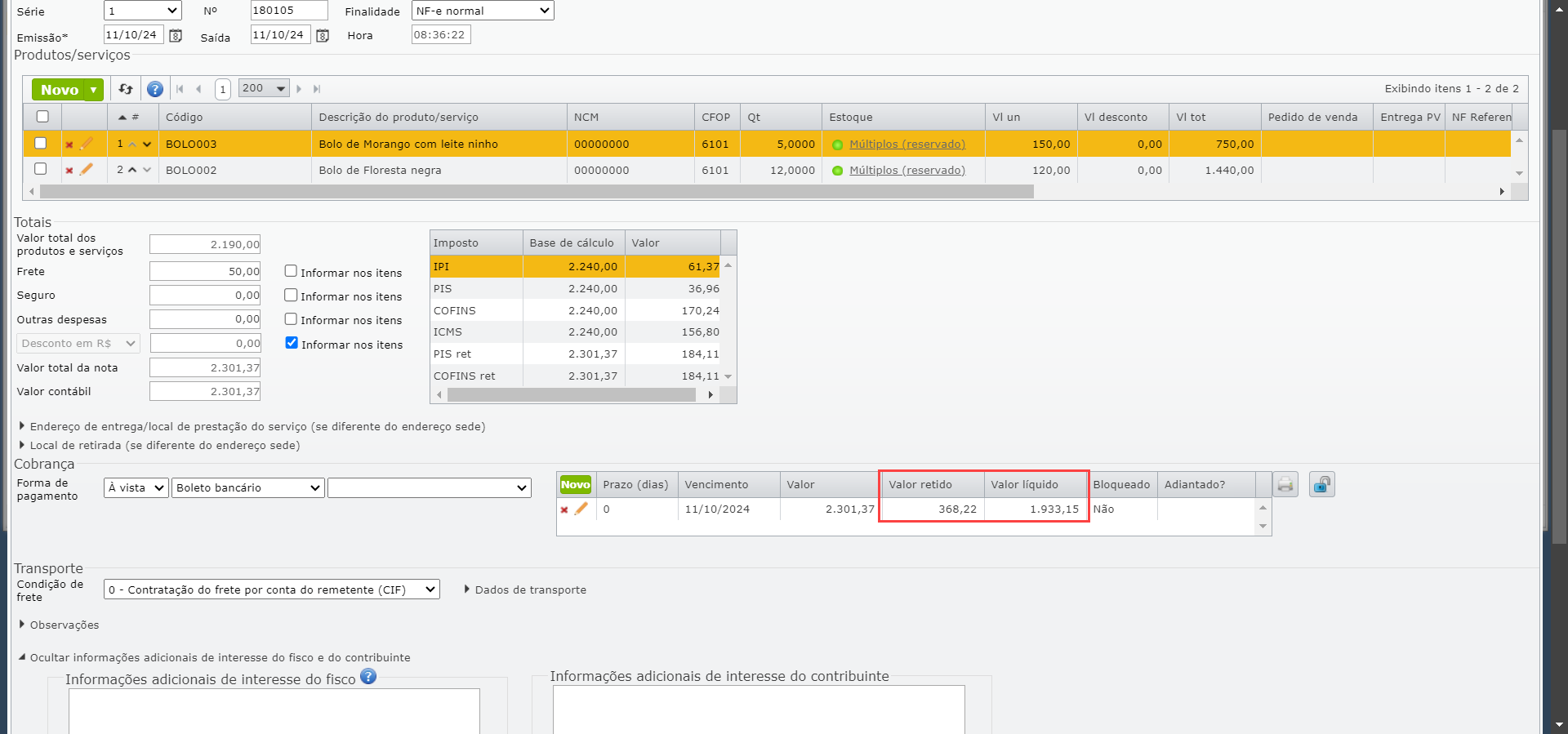
Task: Select the ICMS row in tax table
Action: pyautogui.click(x=576, y=332)
